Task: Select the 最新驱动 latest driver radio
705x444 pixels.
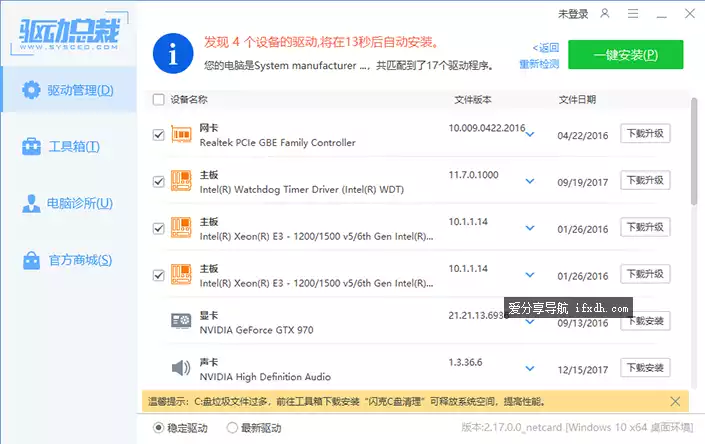Action: [232, 428]
